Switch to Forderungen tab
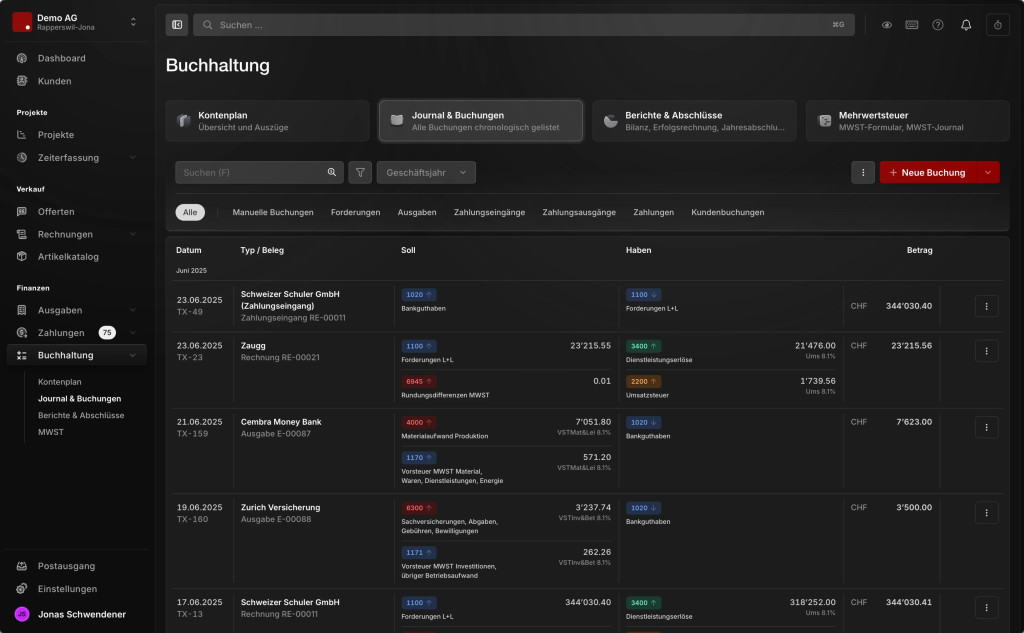Viewport: 1024px width, 633px height. pyautogui.click(x=355, y=212)
